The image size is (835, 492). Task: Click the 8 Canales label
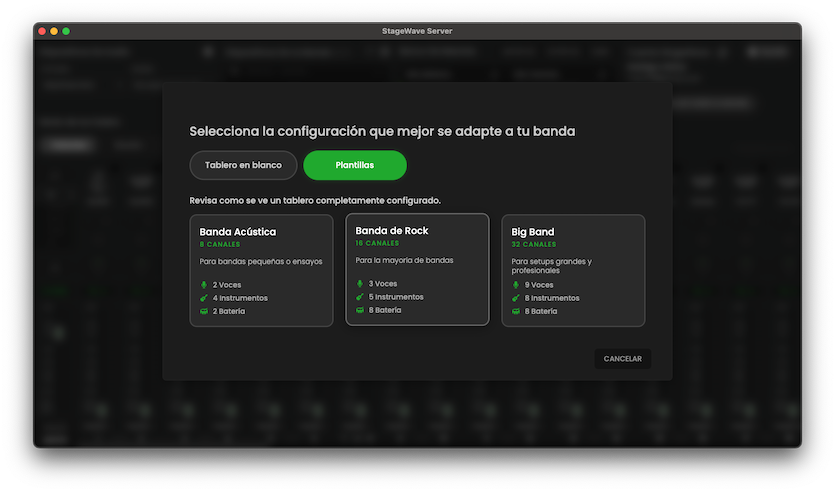coord(221,244)
